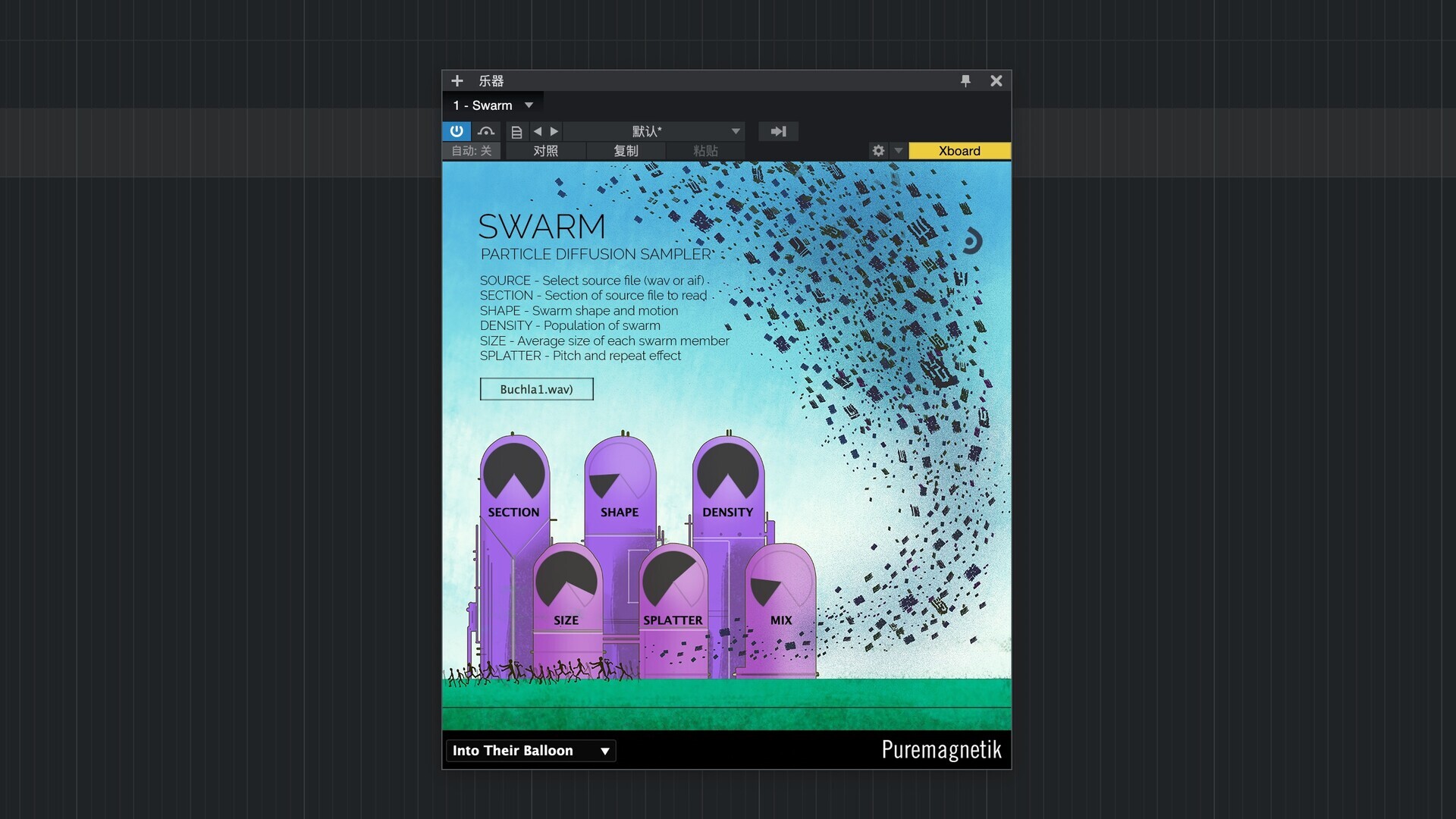Click the automation curve icon
The height and width of the screenshot is (819, 1456).
click(486, 131)
